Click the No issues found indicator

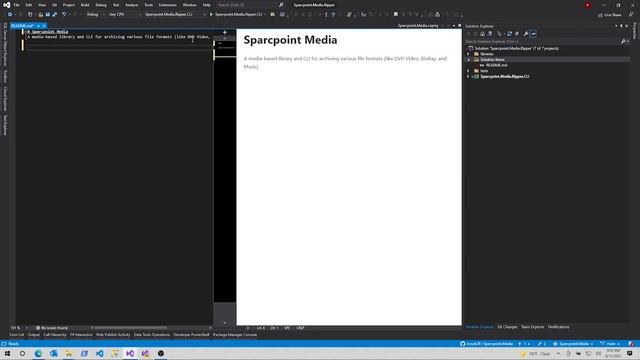pos(52,328)
